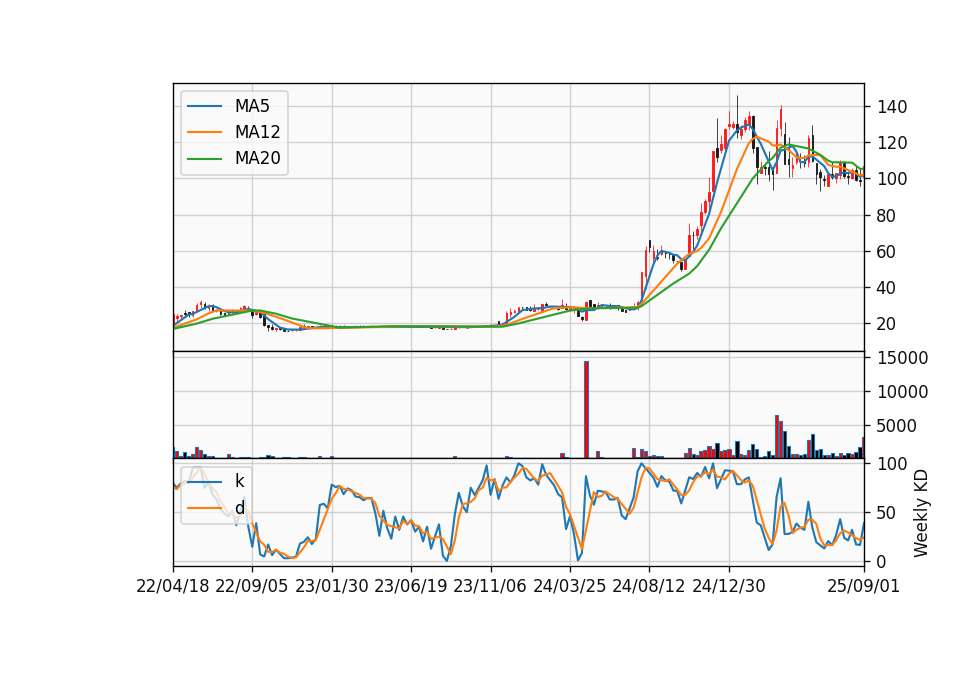Click the 80 price axis label

[x=887, y=216]
